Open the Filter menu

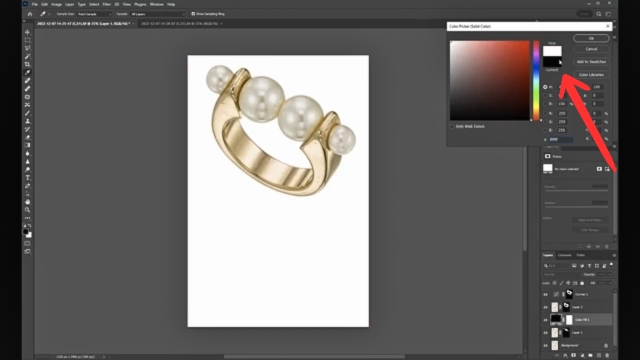[x=107, y=4]
